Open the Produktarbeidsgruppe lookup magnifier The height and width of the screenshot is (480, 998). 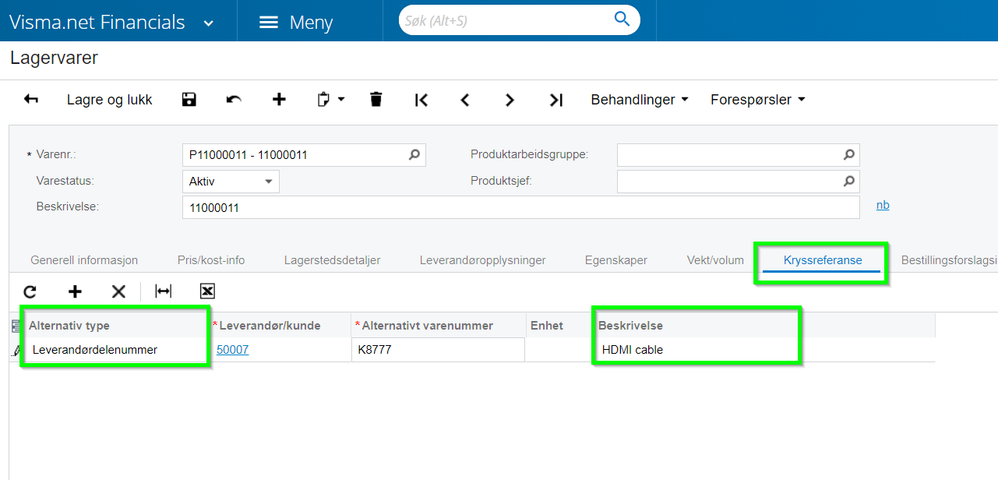coord(848,155)
